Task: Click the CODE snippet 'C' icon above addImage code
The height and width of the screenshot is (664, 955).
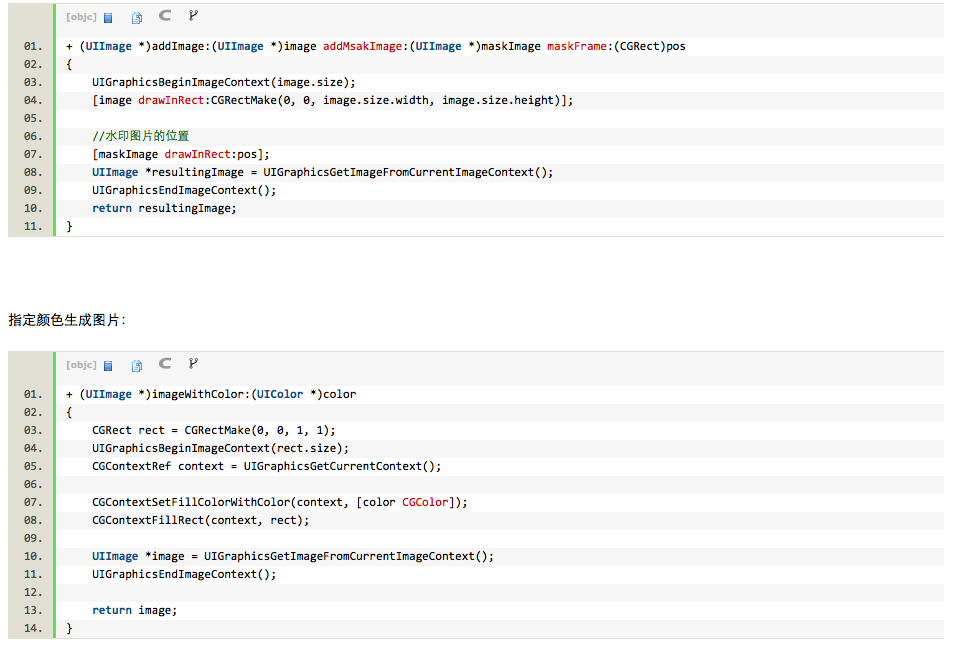Action: [165, 16]
